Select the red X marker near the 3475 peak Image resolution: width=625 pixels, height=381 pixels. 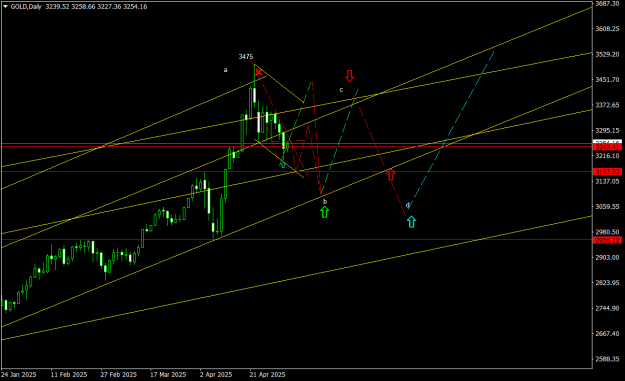click(259, 73)
